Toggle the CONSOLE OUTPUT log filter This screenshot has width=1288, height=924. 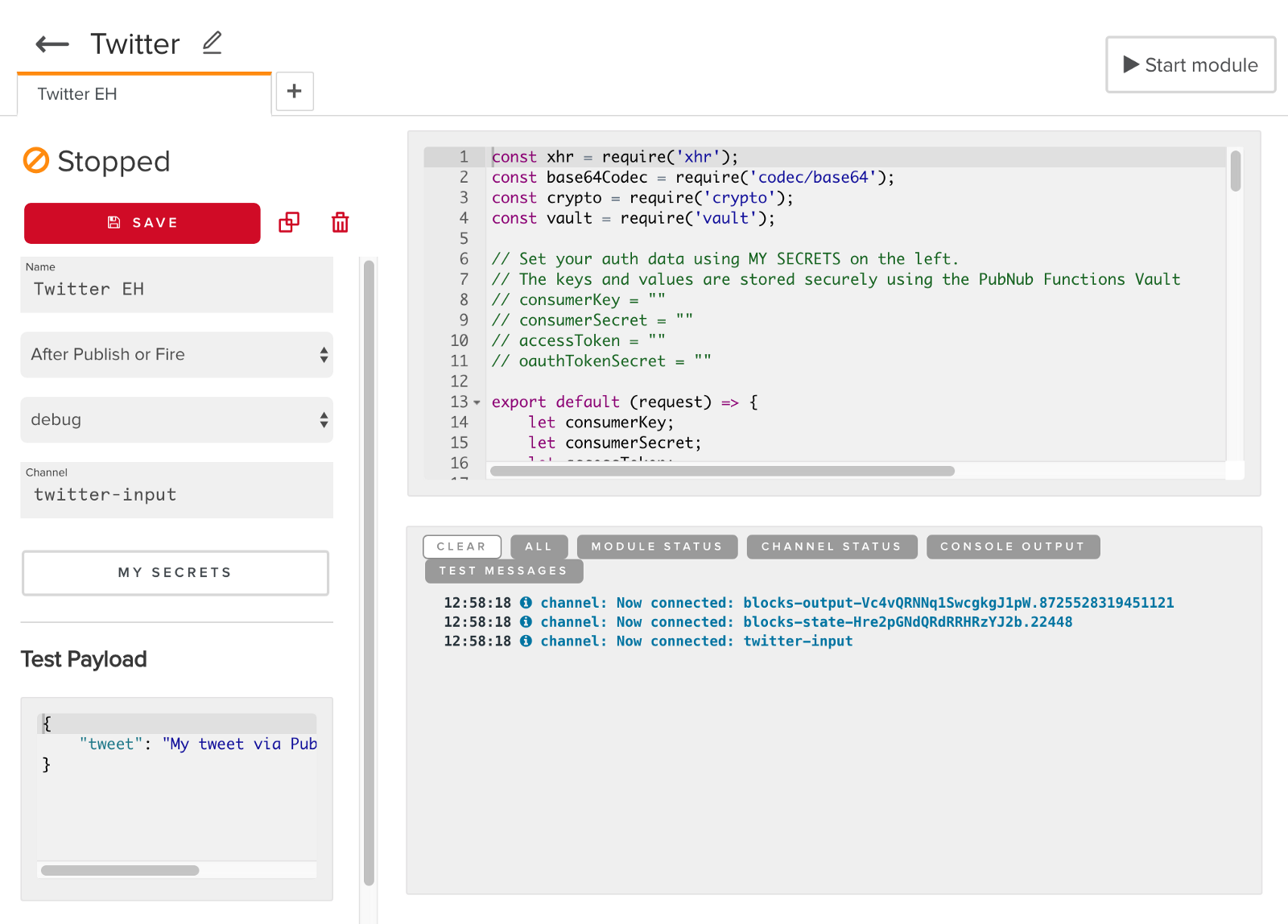pos(1013,547)
